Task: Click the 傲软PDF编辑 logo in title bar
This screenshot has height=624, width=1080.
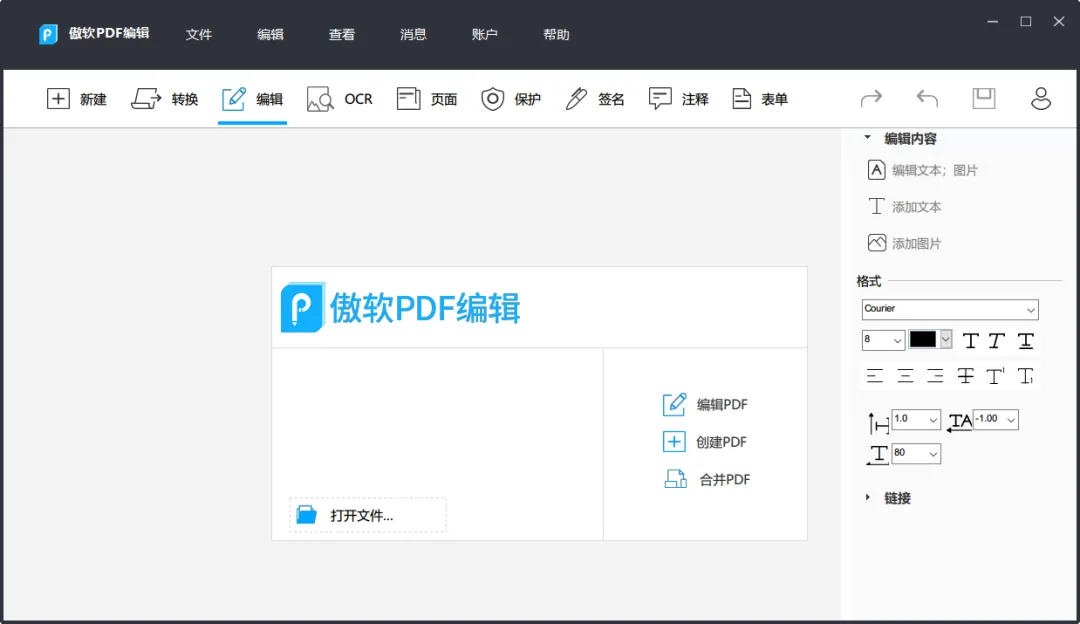Action: [48, 34]
